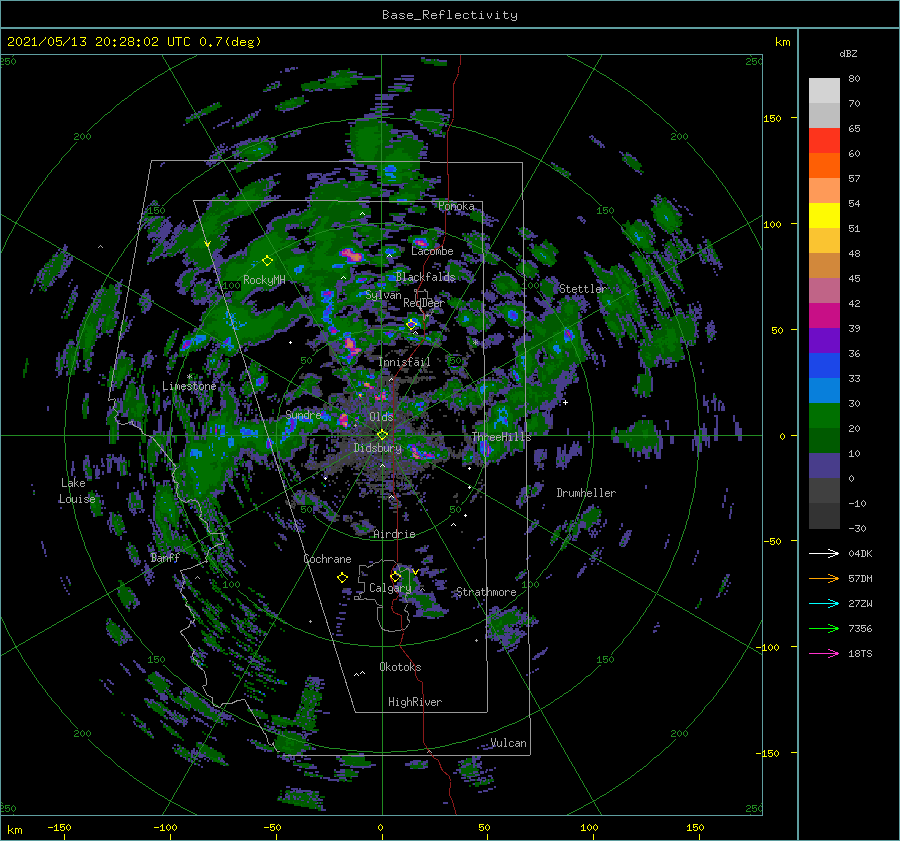Click the Banff label

(x=165, y=558)
